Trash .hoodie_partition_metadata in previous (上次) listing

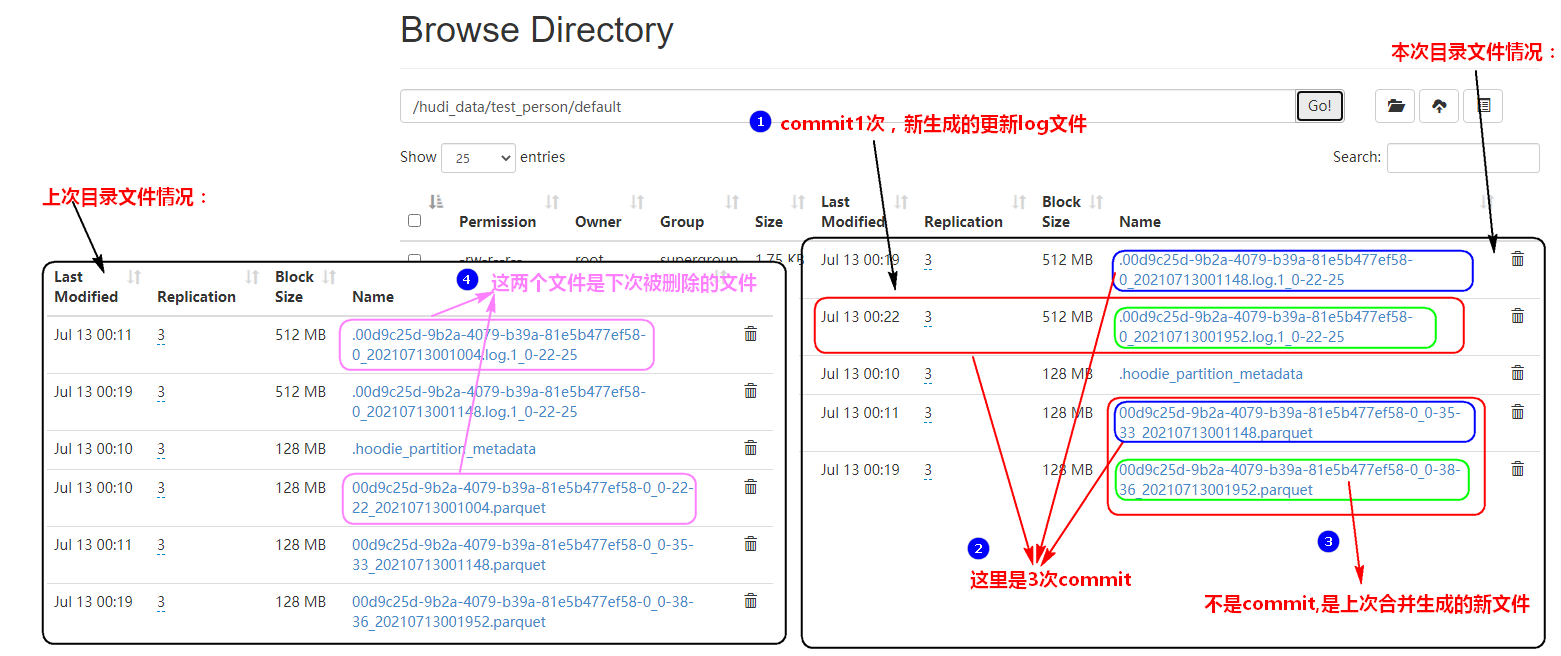(x=751, y=448)
